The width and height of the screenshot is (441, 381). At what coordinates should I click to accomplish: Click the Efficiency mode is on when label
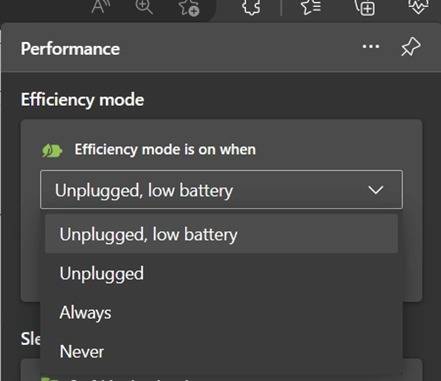(x=165, y=150)
